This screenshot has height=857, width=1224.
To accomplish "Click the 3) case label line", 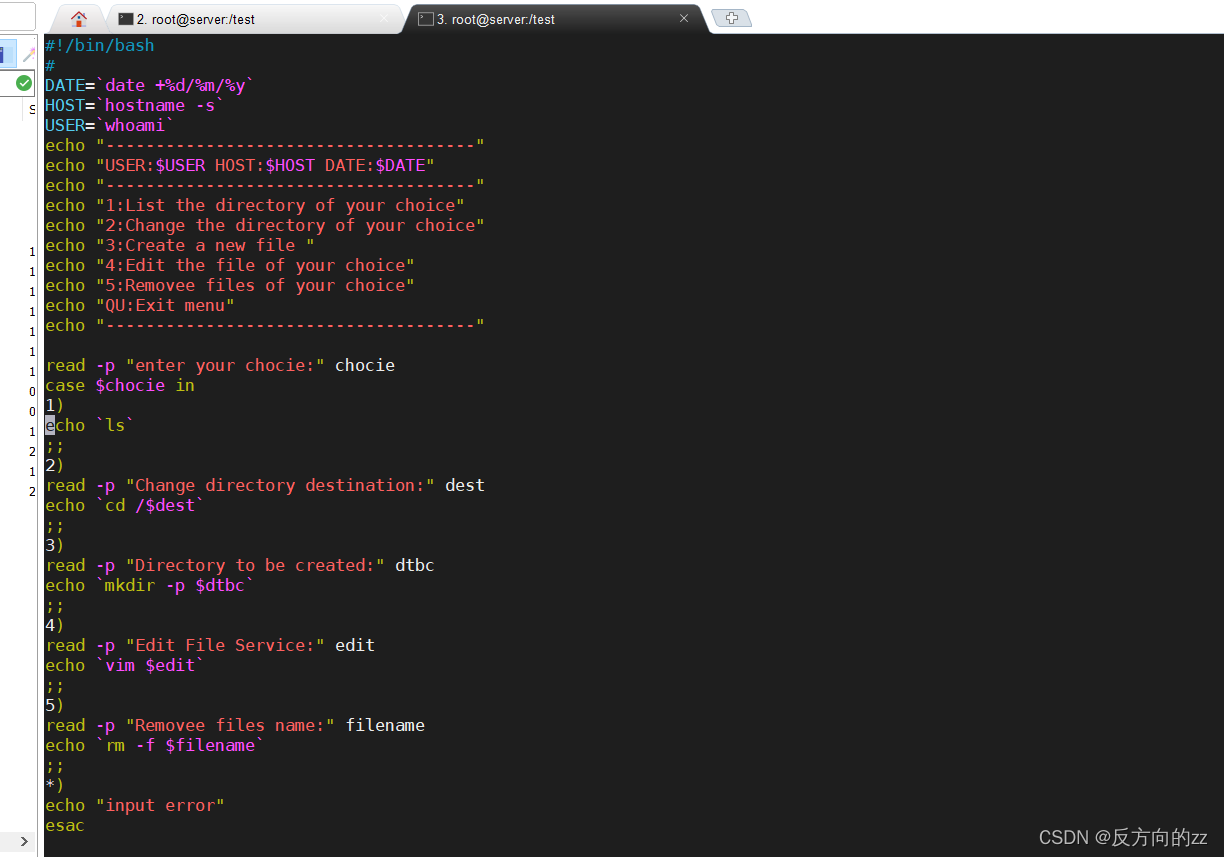I will click(55, 545).
